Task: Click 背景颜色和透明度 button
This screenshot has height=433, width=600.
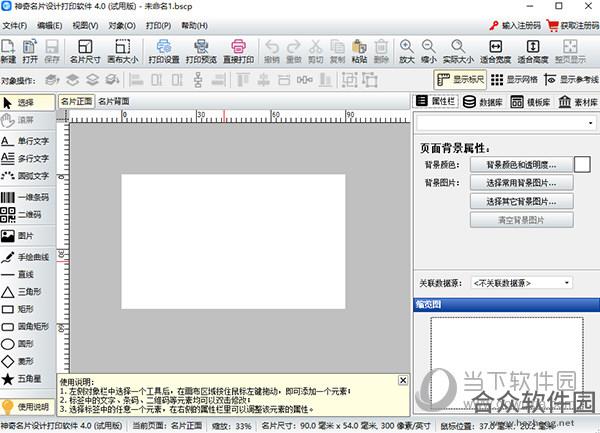Action: pos(522,165)
